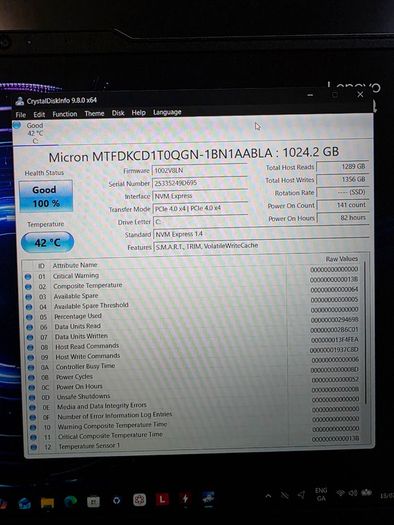Open the Disk menu
The height and width of the screenshot is (525, 394).
pos(118,113)
